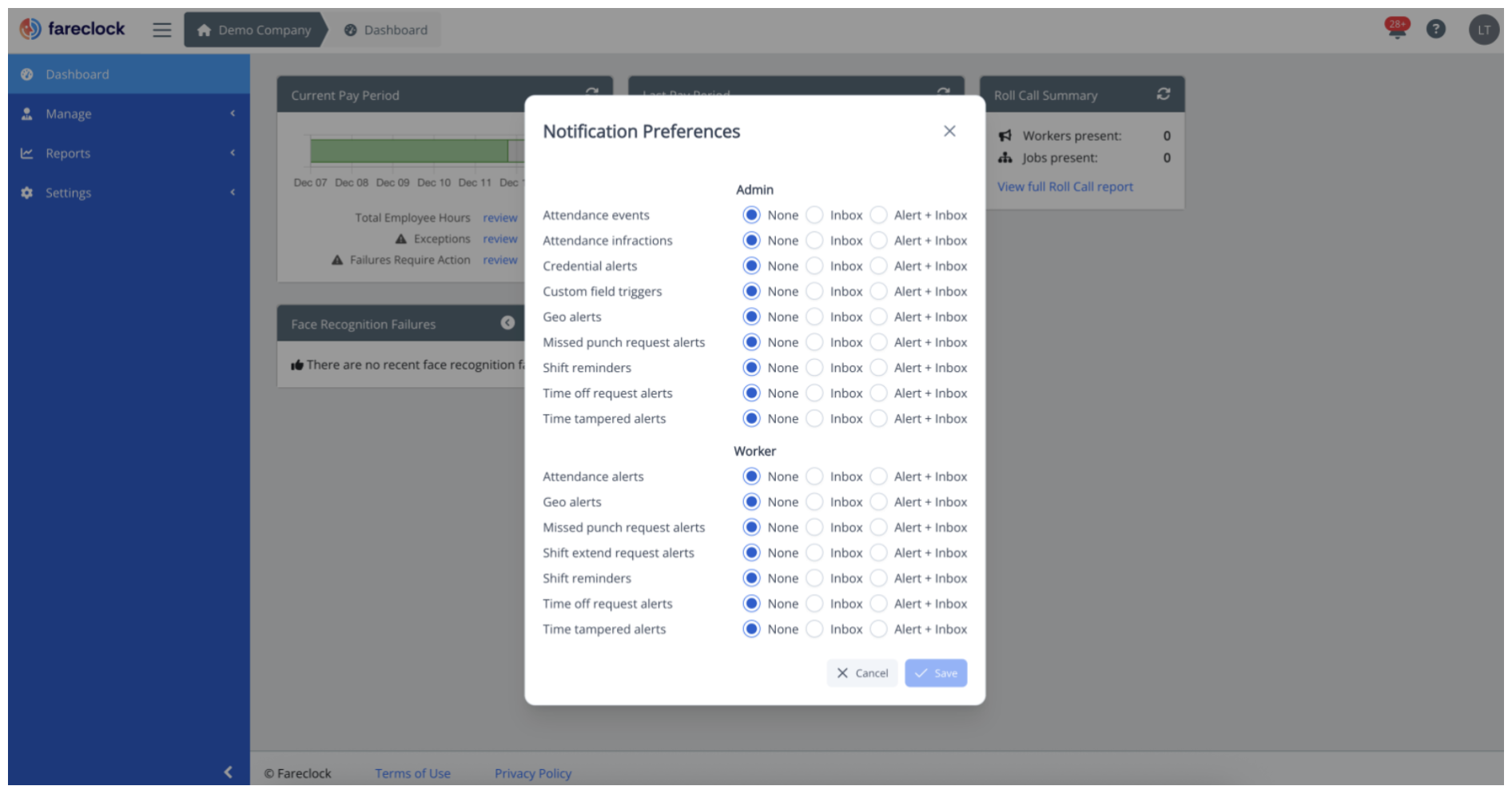This screenshot has height=798, width=1512.
Task: Collapse the sidebar using the bottom arrow
Action: coord(229,772)
